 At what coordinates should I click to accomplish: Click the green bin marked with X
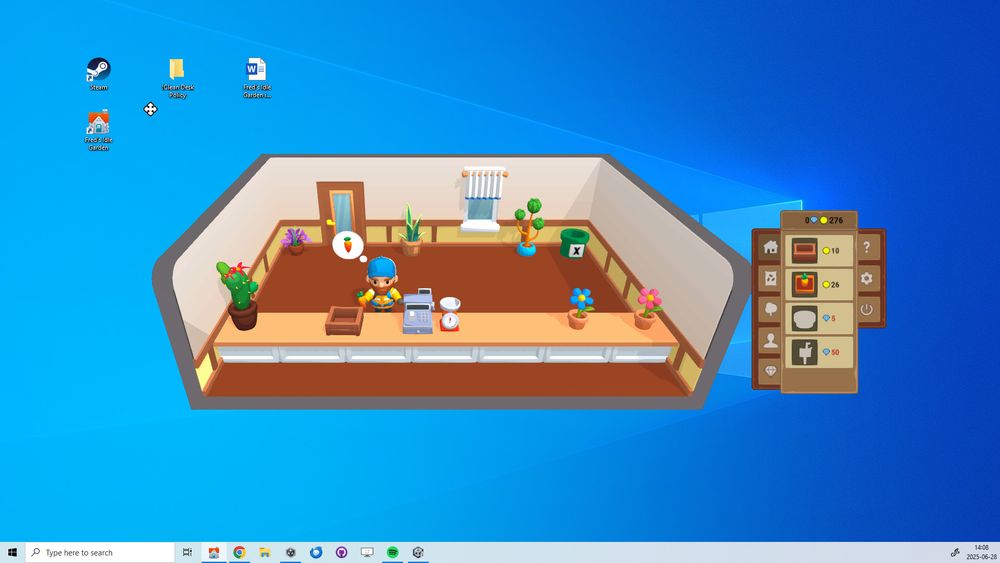pos(574,244)
